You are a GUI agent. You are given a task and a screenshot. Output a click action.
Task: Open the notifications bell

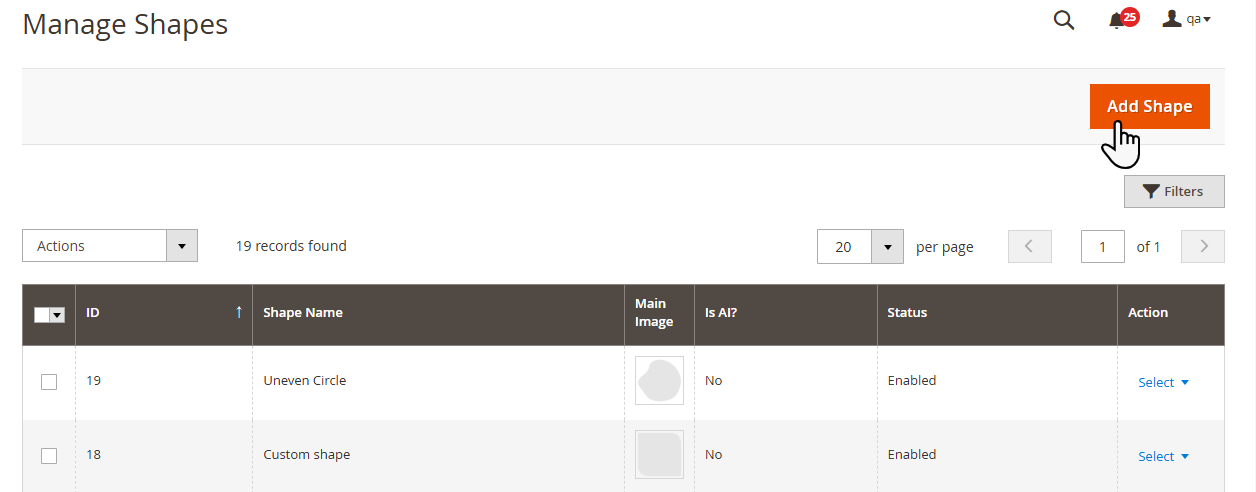[1118, 21]
